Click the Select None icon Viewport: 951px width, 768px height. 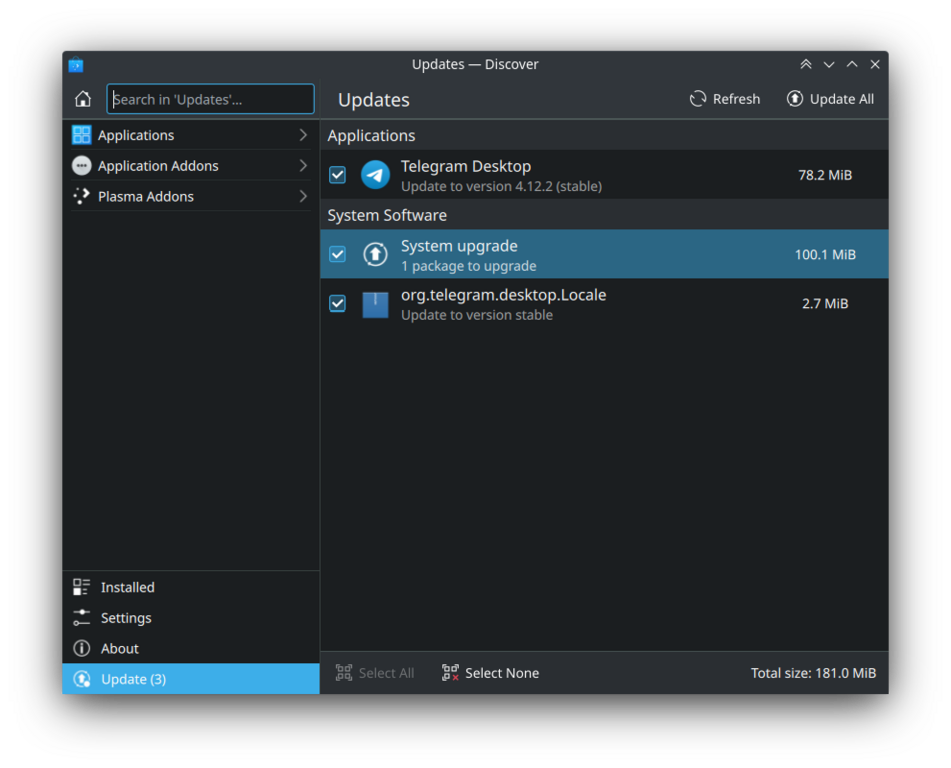pos(450,673)
